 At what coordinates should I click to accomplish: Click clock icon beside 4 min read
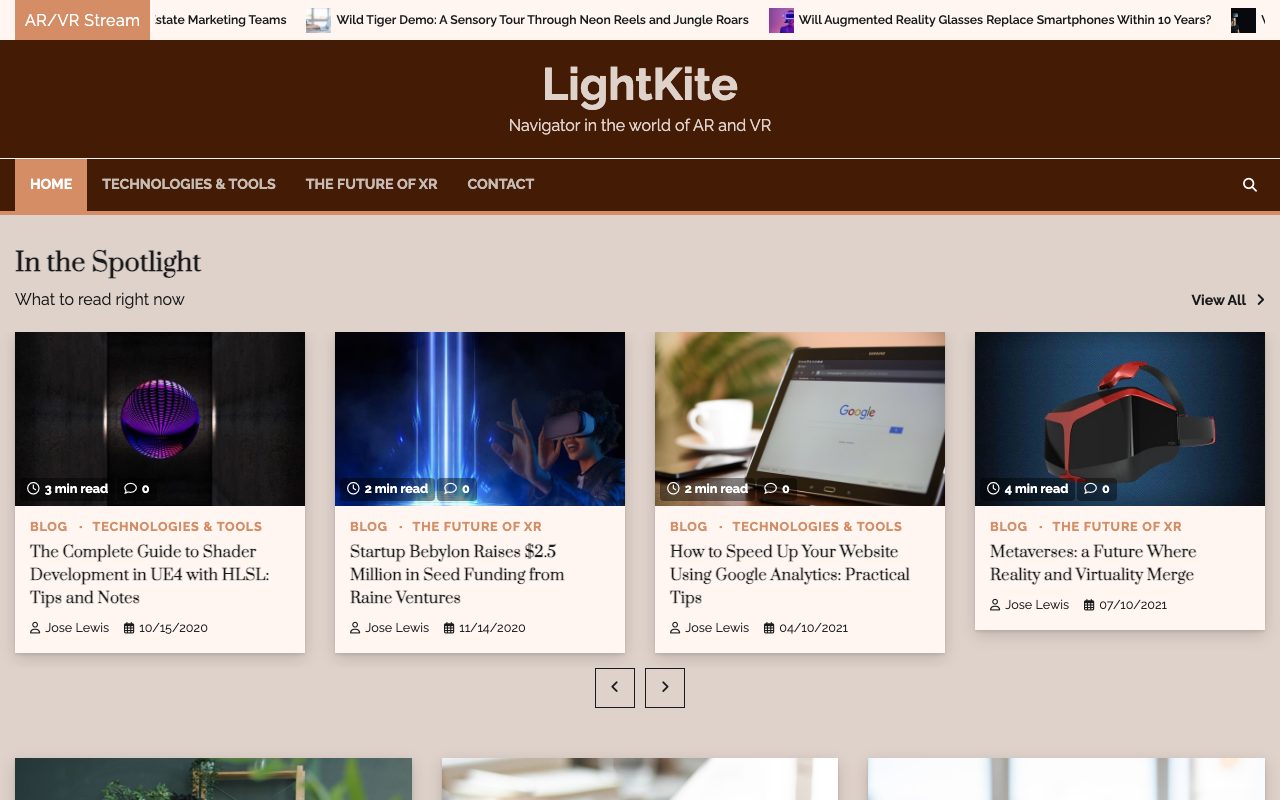(x=993, y=489)
